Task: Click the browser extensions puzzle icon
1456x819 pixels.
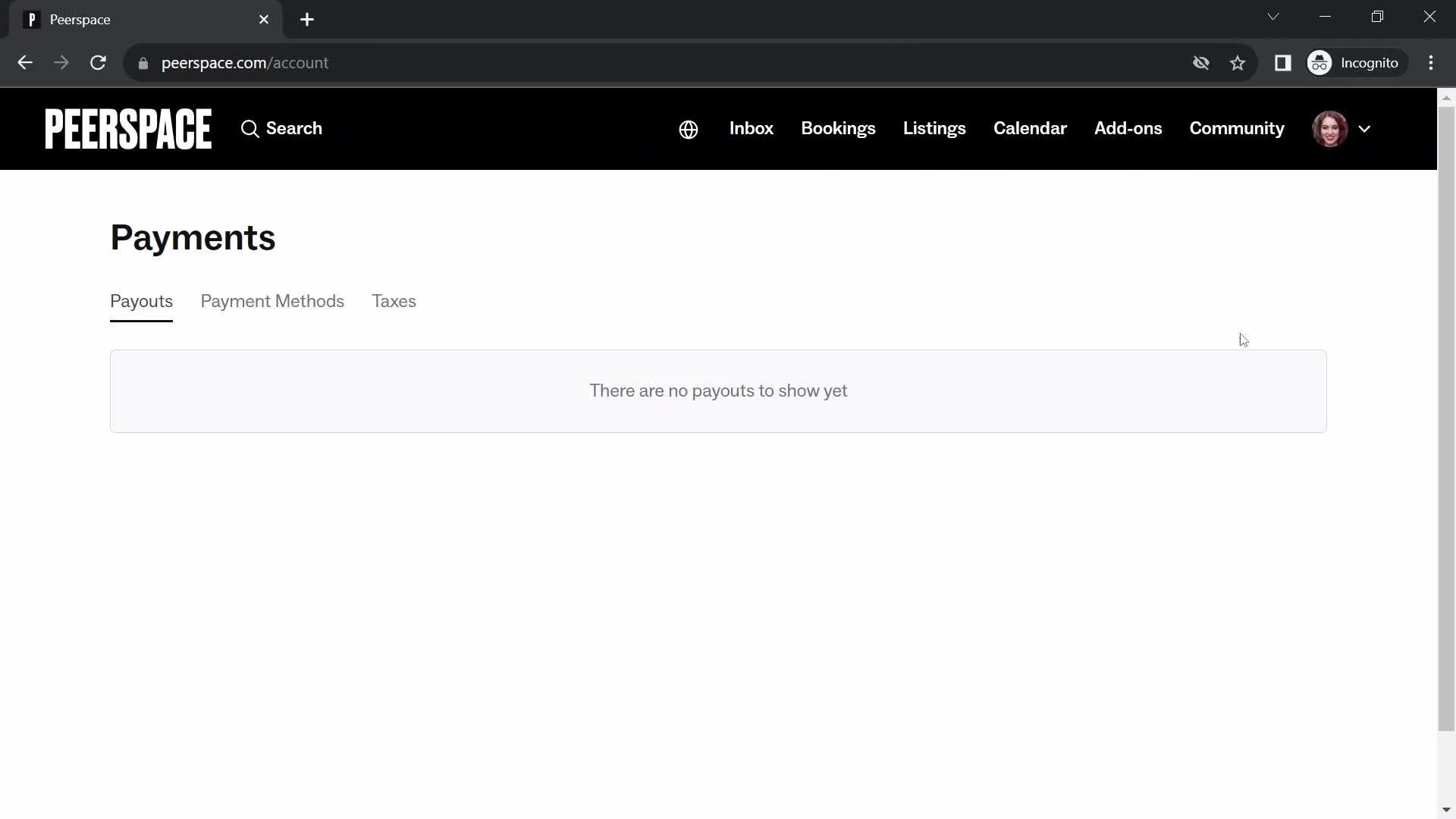Action: [1283, 63]
